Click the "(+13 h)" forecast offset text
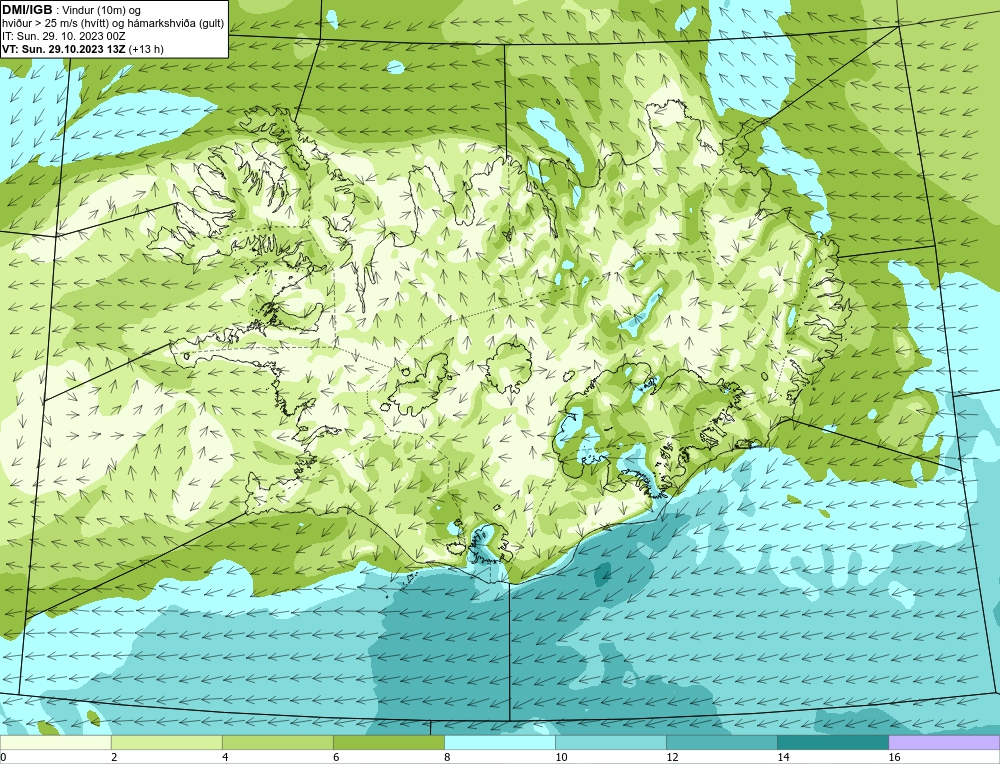 (x=146, y=49)
